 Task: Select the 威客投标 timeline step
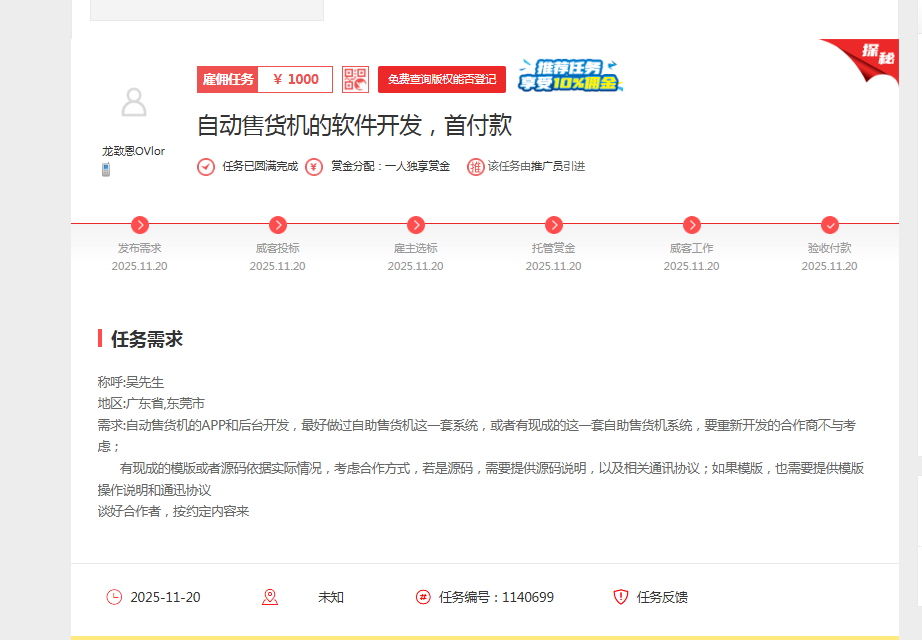(278, 225)
